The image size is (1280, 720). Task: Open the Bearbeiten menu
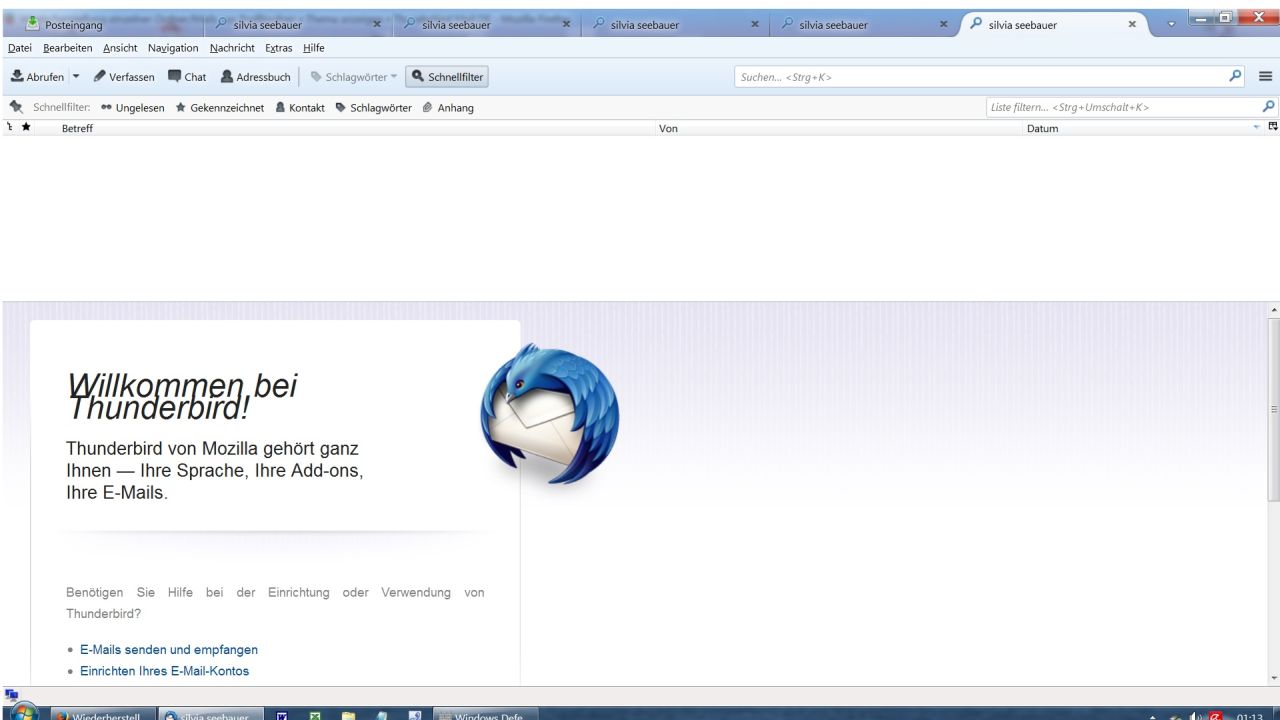[68, 48]
